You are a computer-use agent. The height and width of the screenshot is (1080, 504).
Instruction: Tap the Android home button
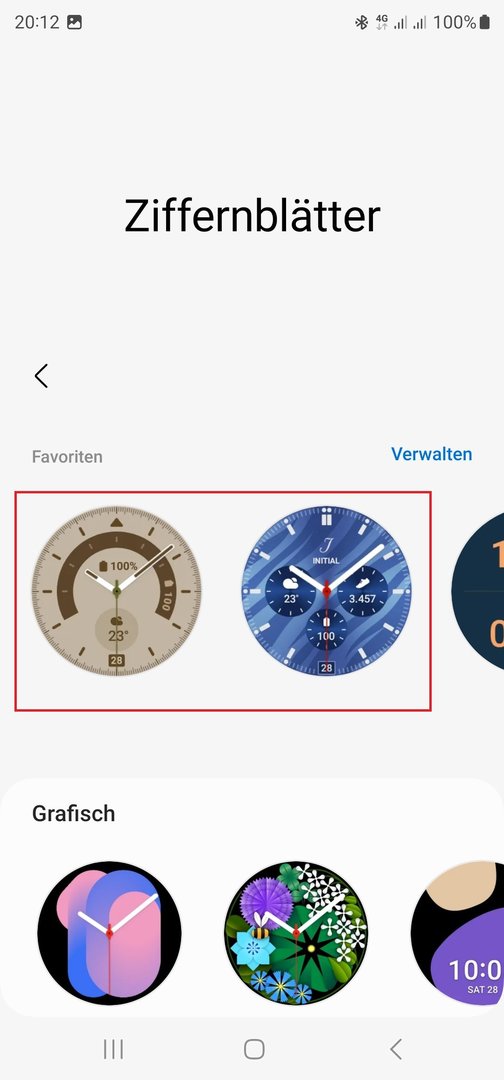(254, 1049)
